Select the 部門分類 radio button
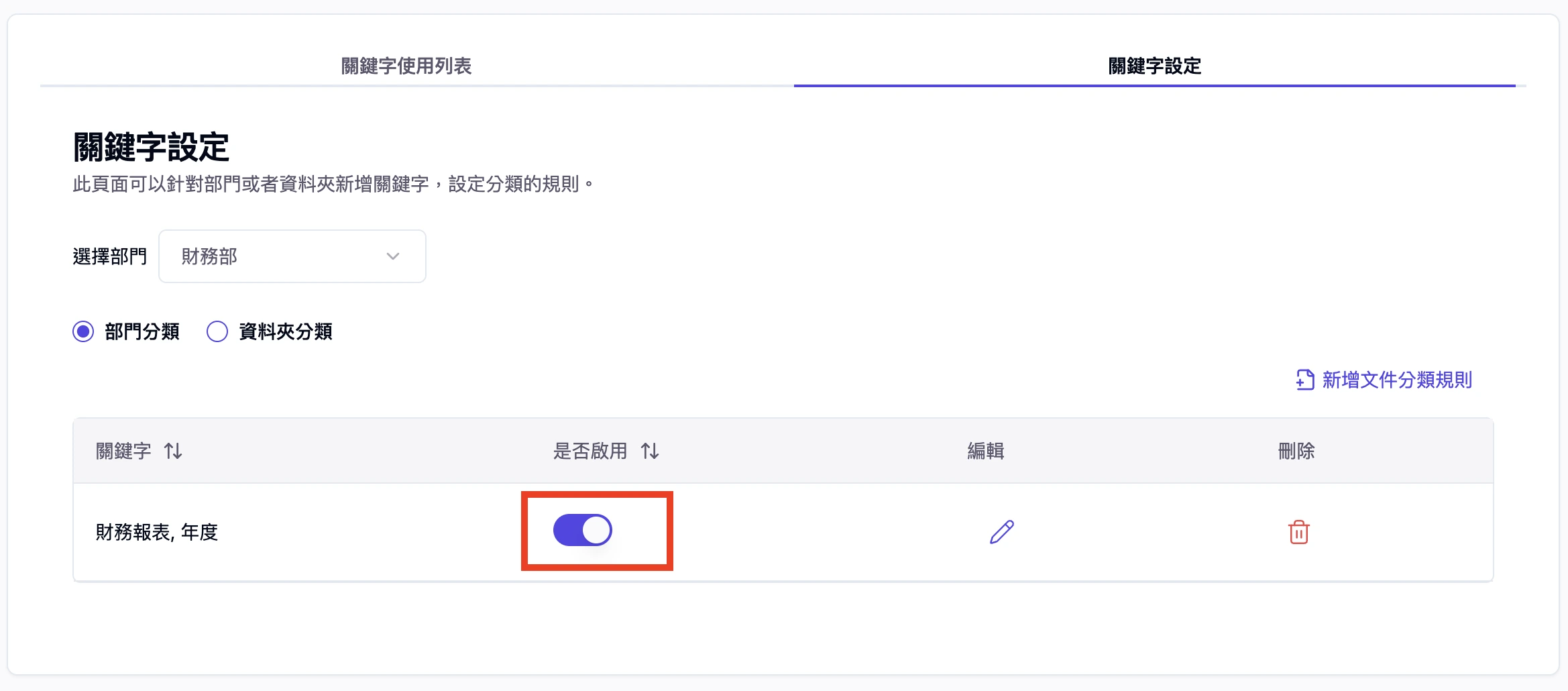The image size is (1568, 691). coord(83,331)
